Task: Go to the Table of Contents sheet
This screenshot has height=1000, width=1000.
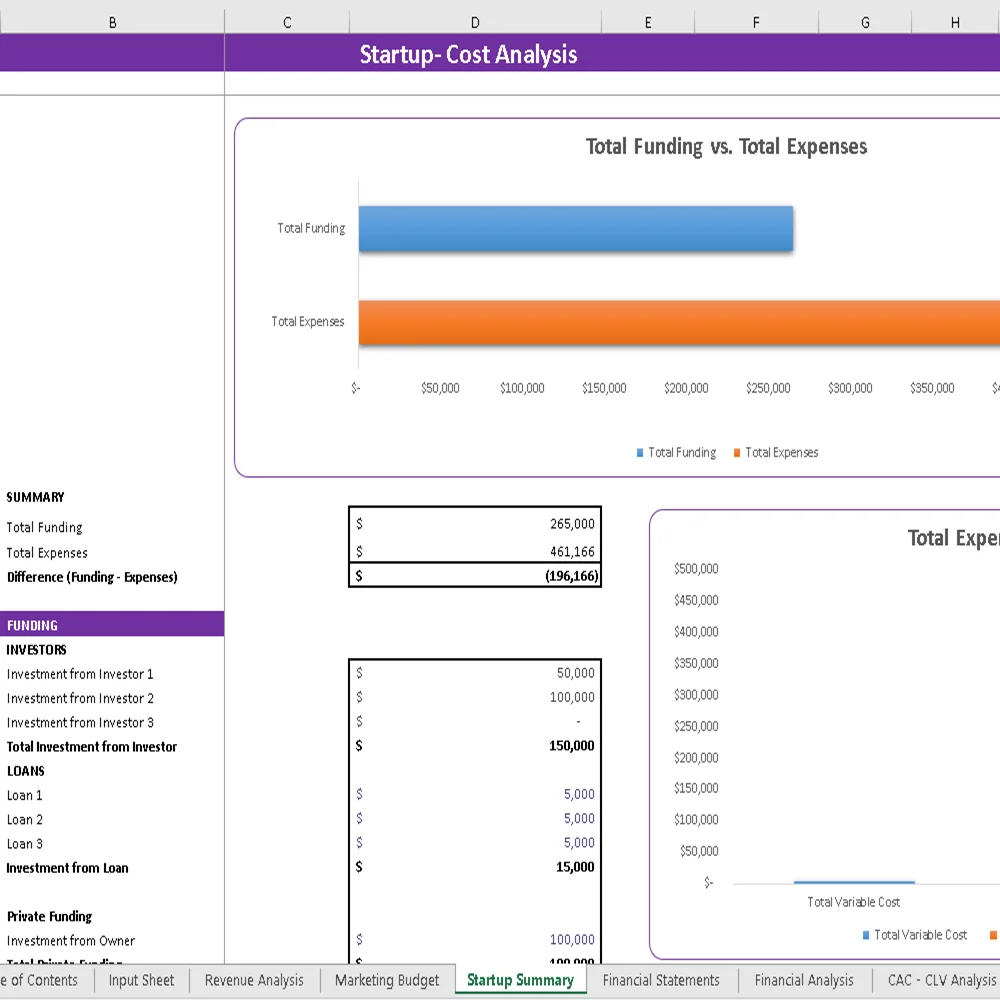Action: click(40, 981)
